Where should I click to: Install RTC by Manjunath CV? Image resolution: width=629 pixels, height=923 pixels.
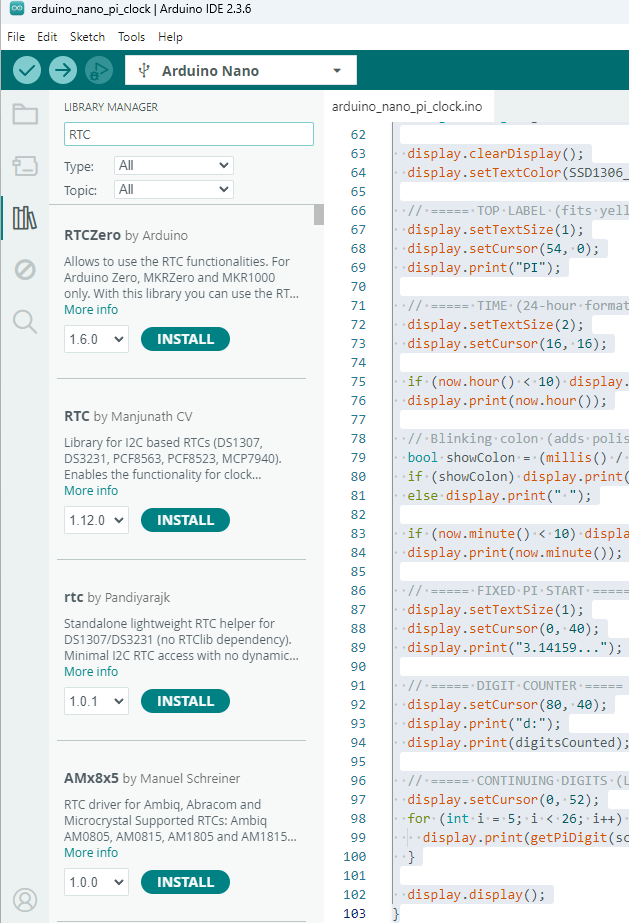tap(185, 520)
